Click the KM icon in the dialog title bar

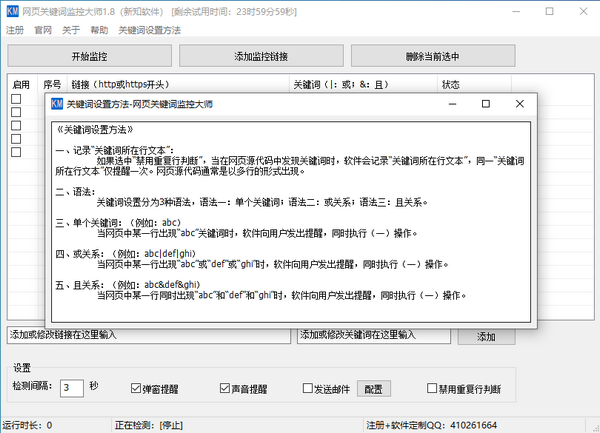coord(57,103)
